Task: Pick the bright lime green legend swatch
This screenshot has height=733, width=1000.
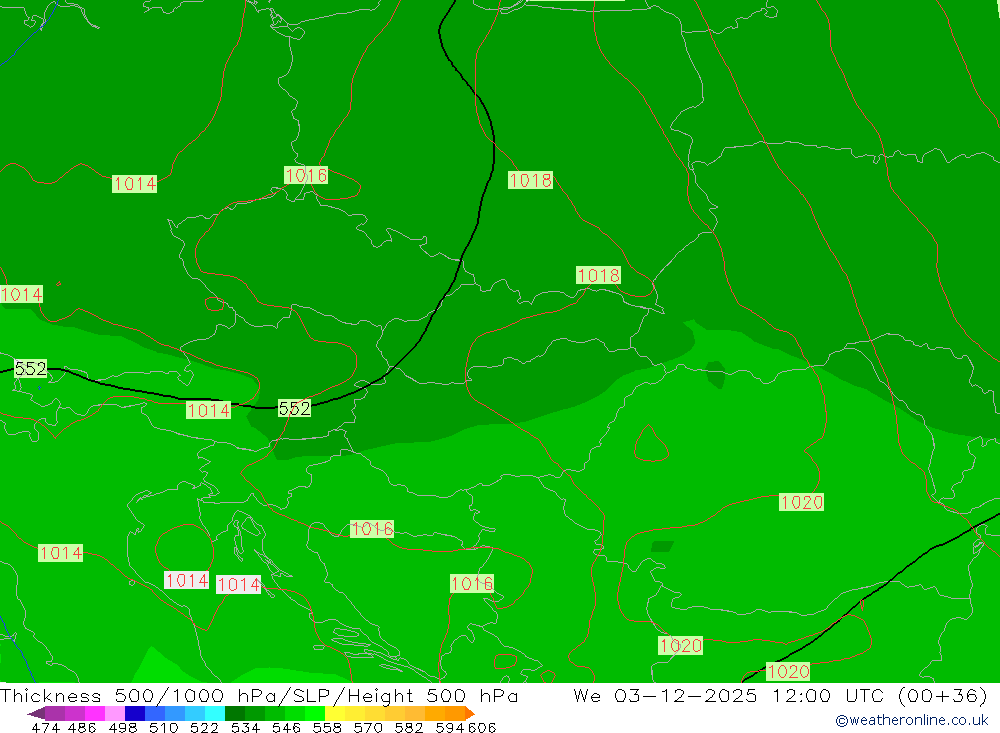Action: [x=315, y=713]
